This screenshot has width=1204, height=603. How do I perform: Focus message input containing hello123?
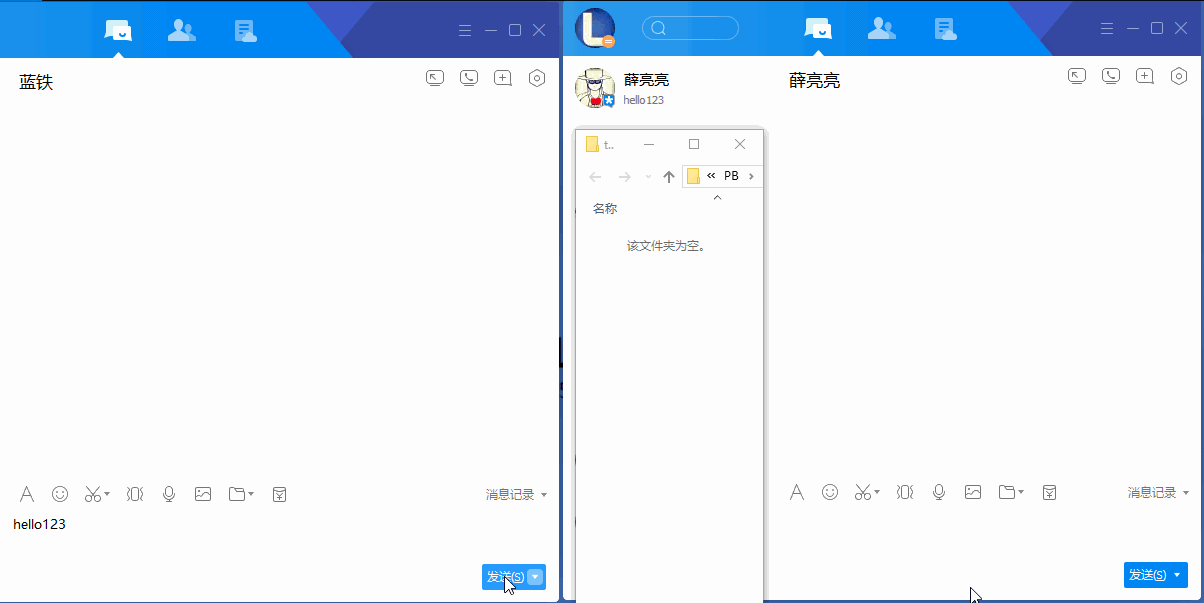tap(280, 535)
